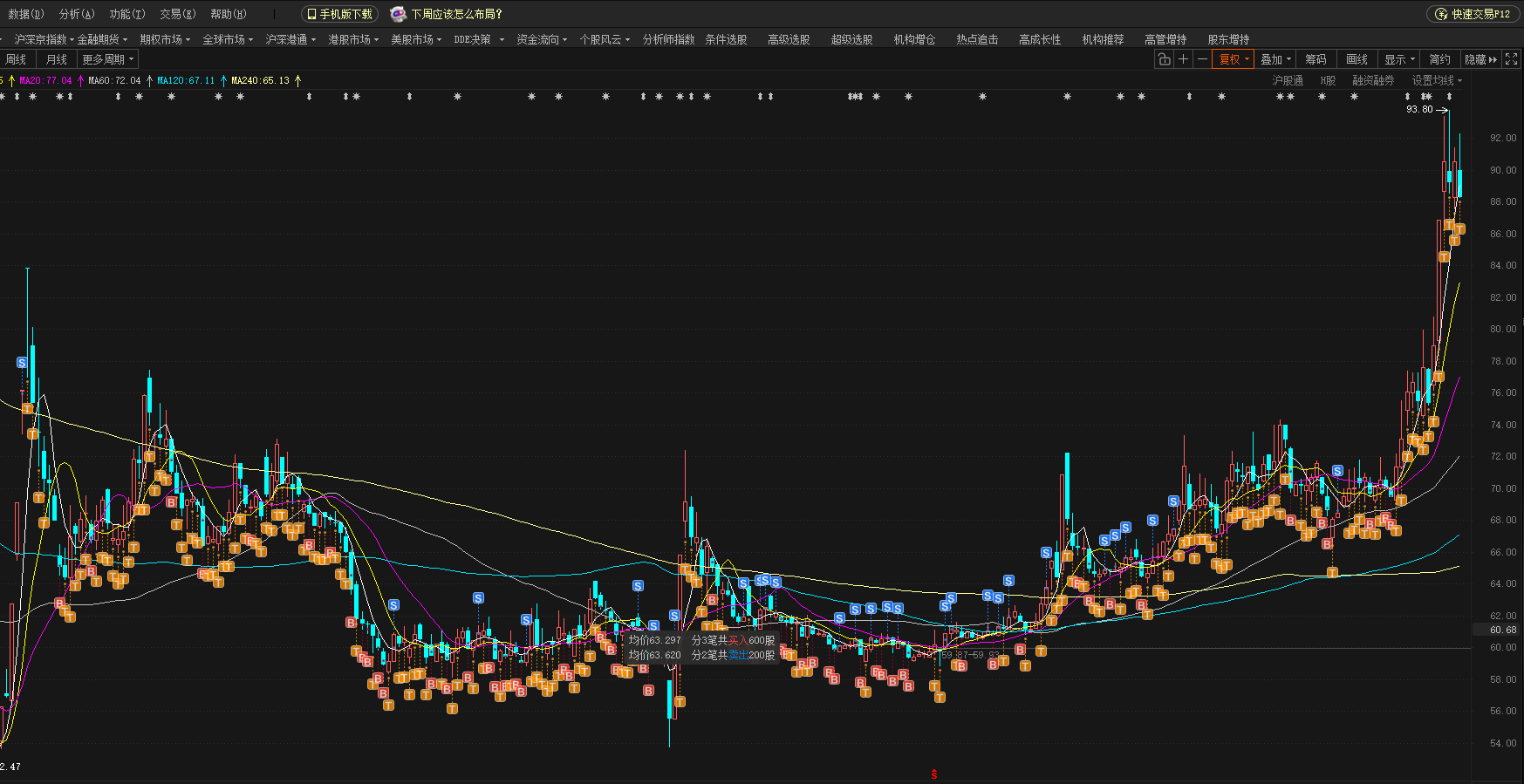Toggle 融资融券 indicator

[x=1373, y=80]
